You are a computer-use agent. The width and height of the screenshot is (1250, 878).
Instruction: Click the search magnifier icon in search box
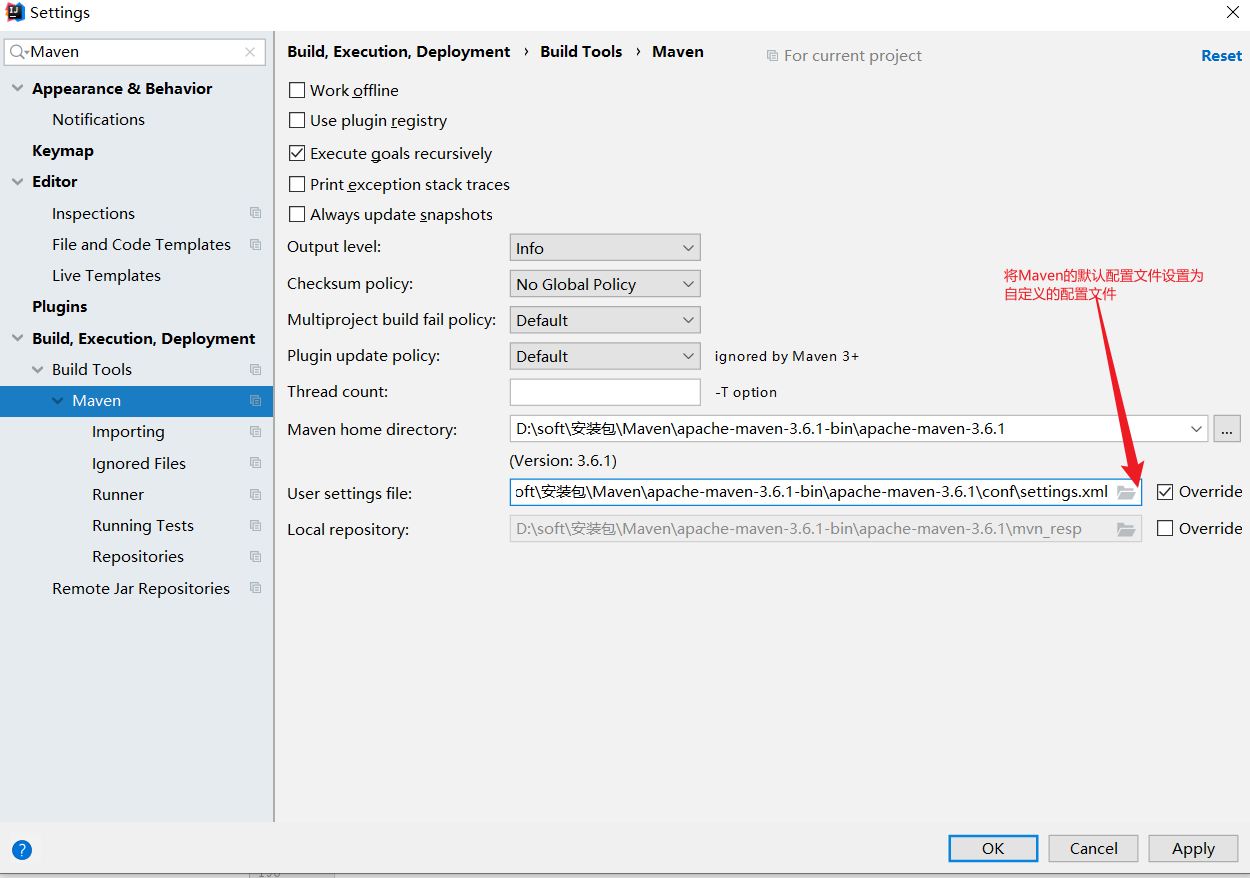[19, 52]
